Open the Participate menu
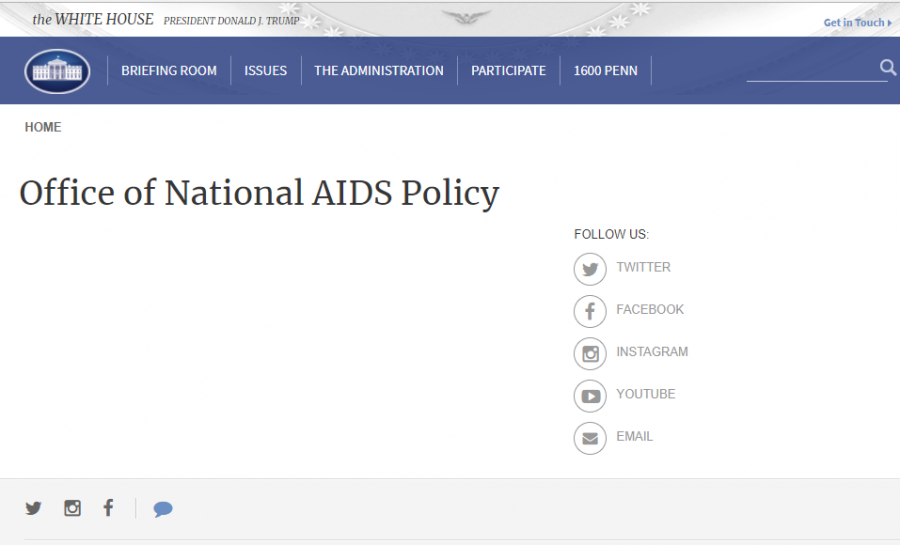Viewport: 900px width, 545px height. (509, 71)
